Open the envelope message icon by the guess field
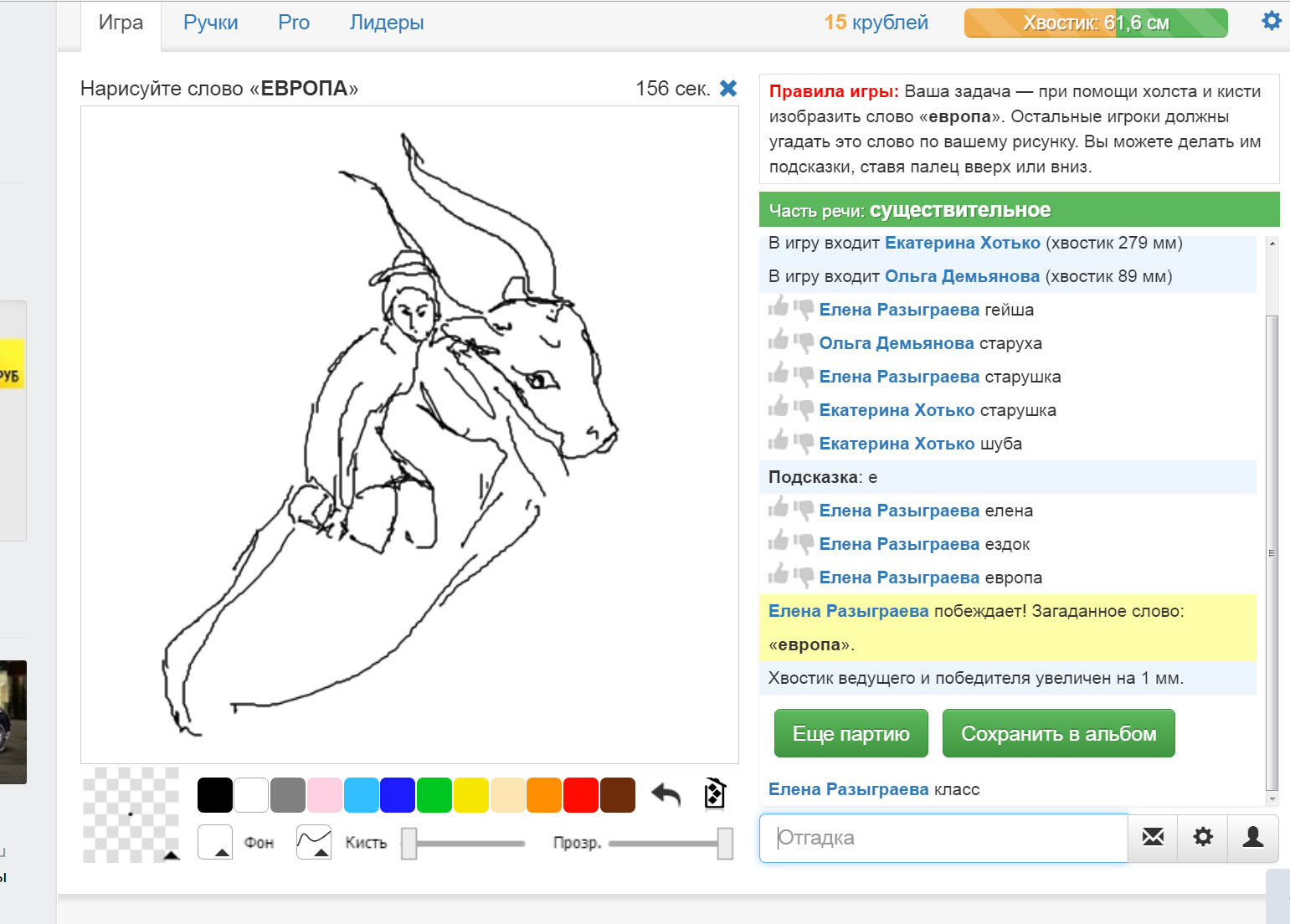 1153,837
